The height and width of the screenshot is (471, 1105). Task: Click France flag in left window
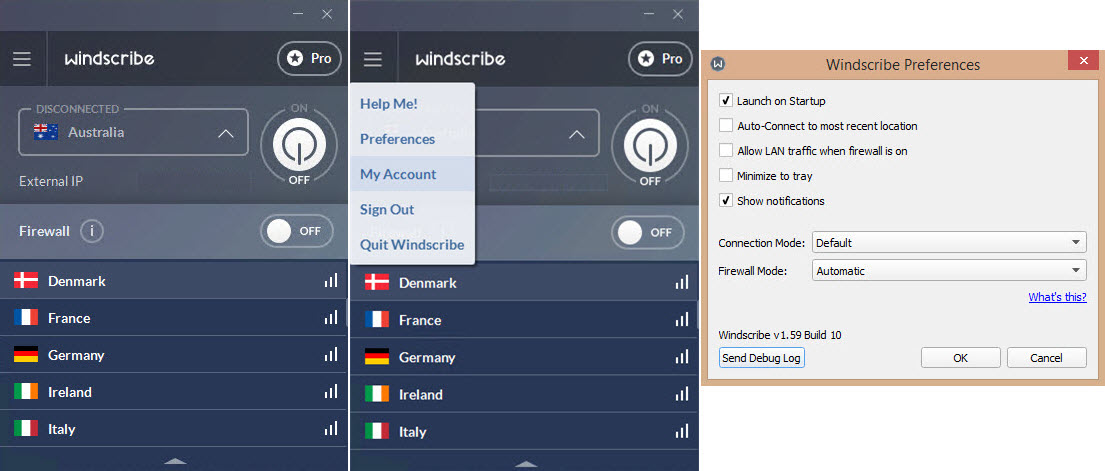[26, 318]
